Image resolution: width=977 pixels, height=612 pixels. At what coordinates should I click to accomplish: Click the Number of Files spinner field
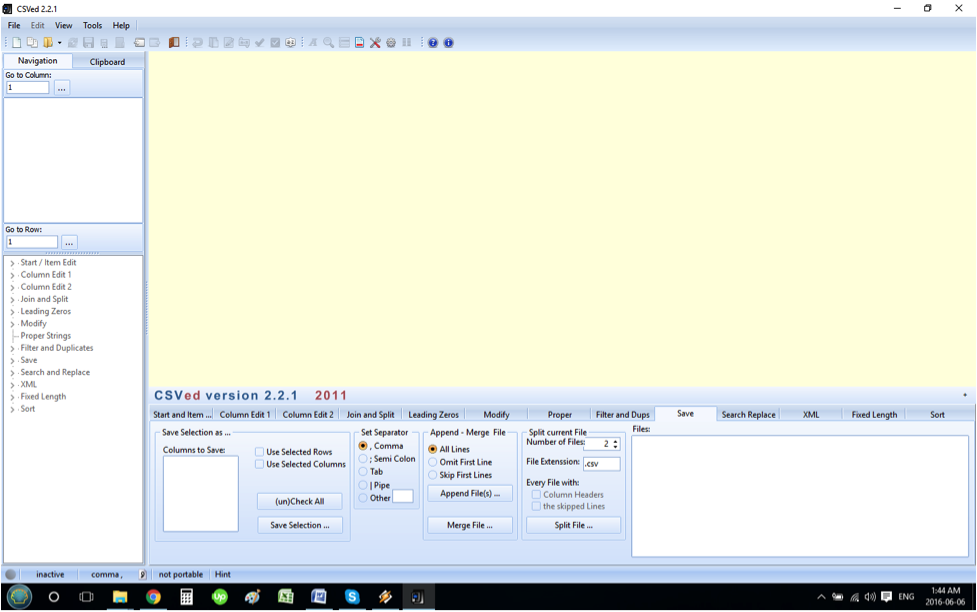(601, 444)
